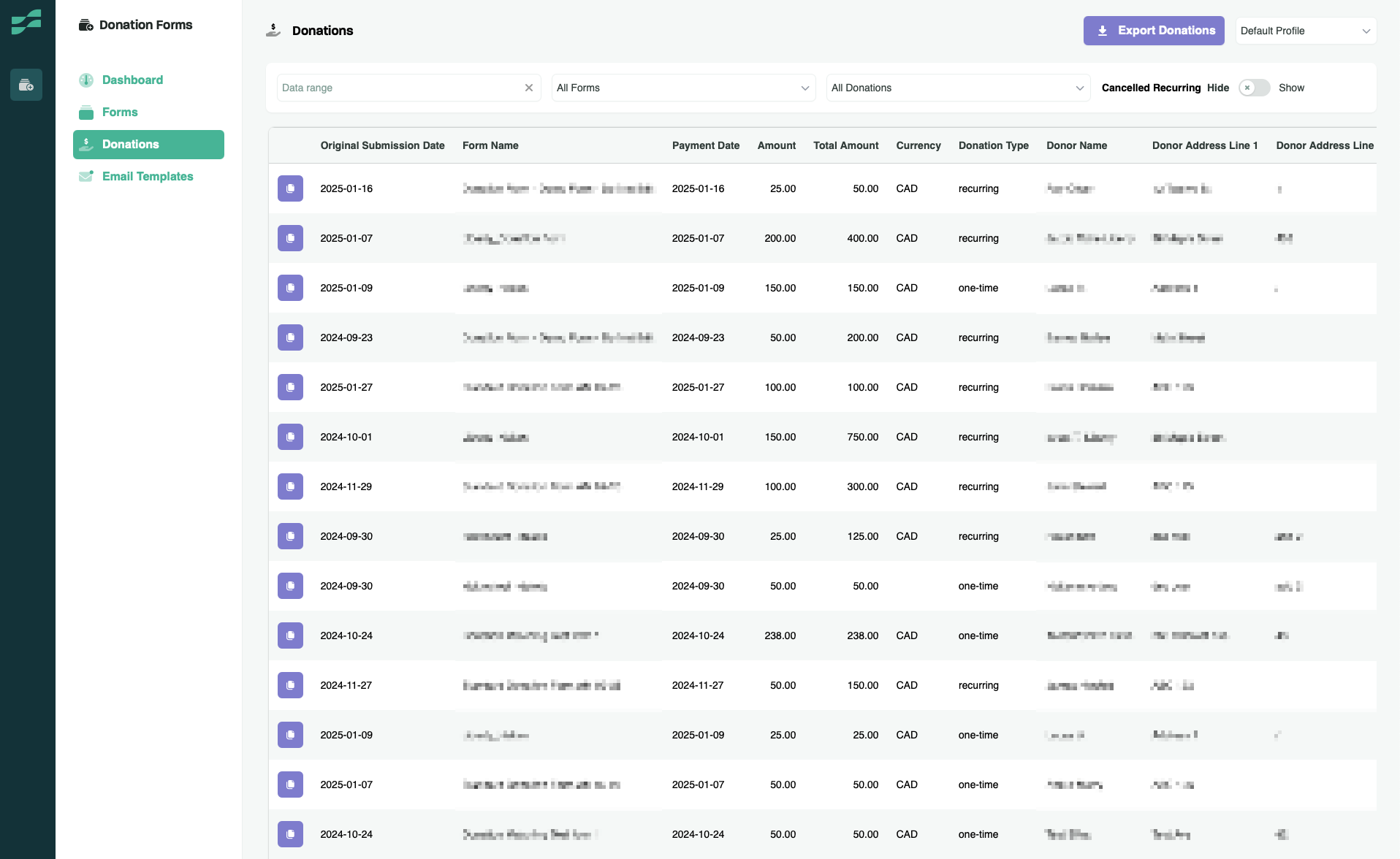
Task: Click the download icon inside Export Donations
Action: pos(1101,31)
